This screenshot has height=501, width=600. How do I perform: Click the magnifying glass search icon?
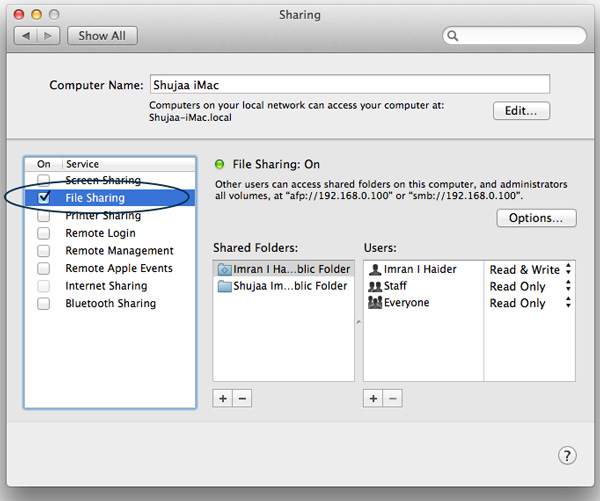click(x=453, y=36)
